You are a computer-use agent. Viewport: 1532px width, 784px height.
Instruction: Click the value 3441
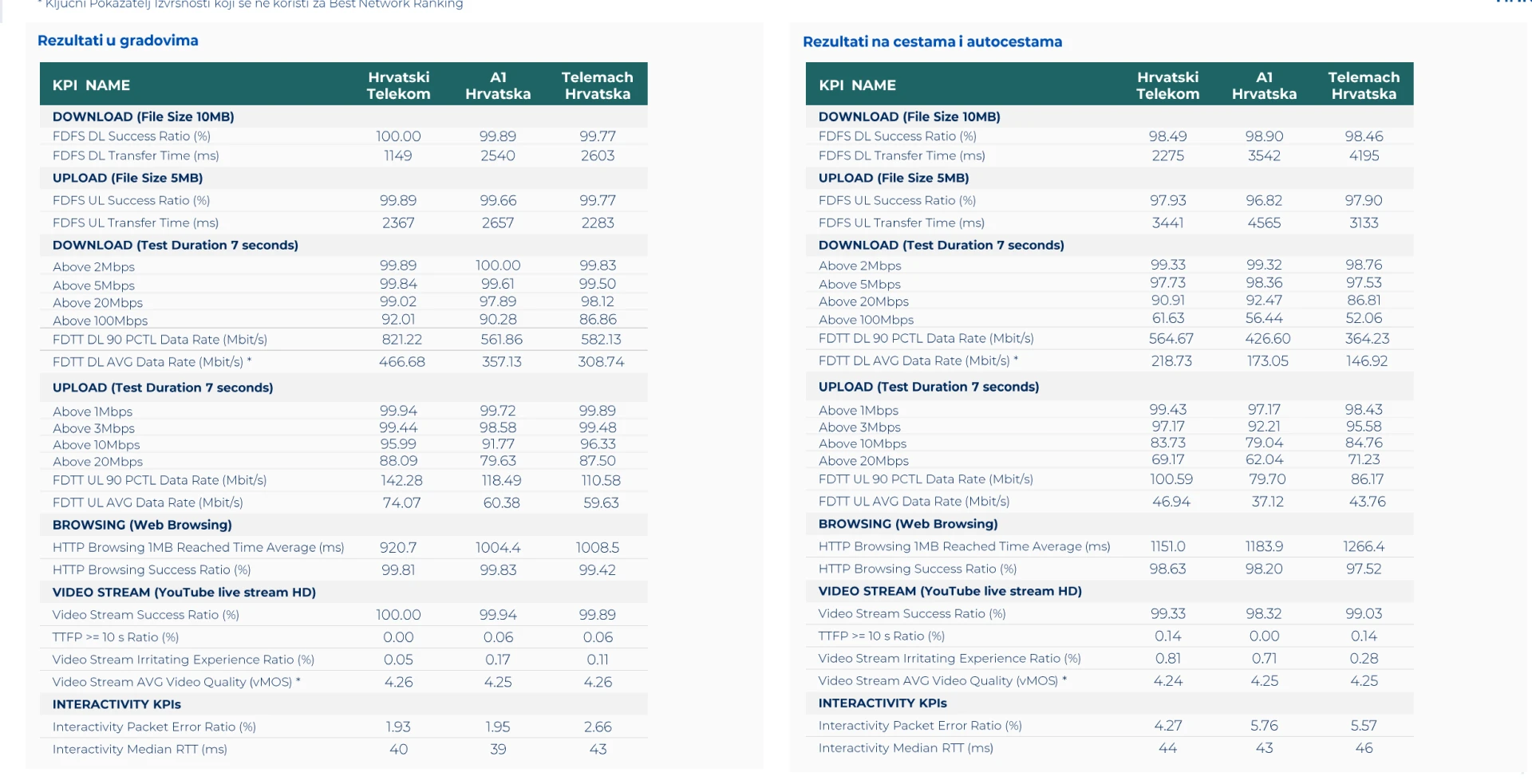pos(1167,223)
